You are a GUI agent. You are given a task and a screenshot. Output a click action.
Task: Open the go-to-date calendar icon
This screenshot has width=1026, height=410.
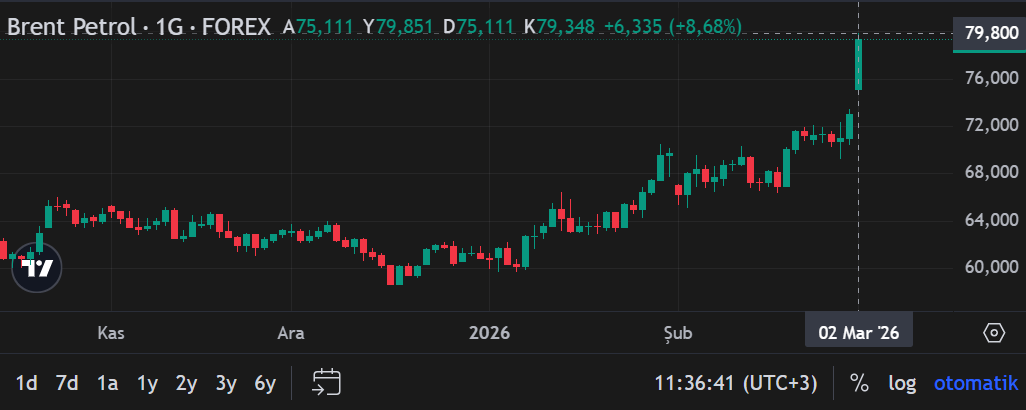(x=326, y=382)
